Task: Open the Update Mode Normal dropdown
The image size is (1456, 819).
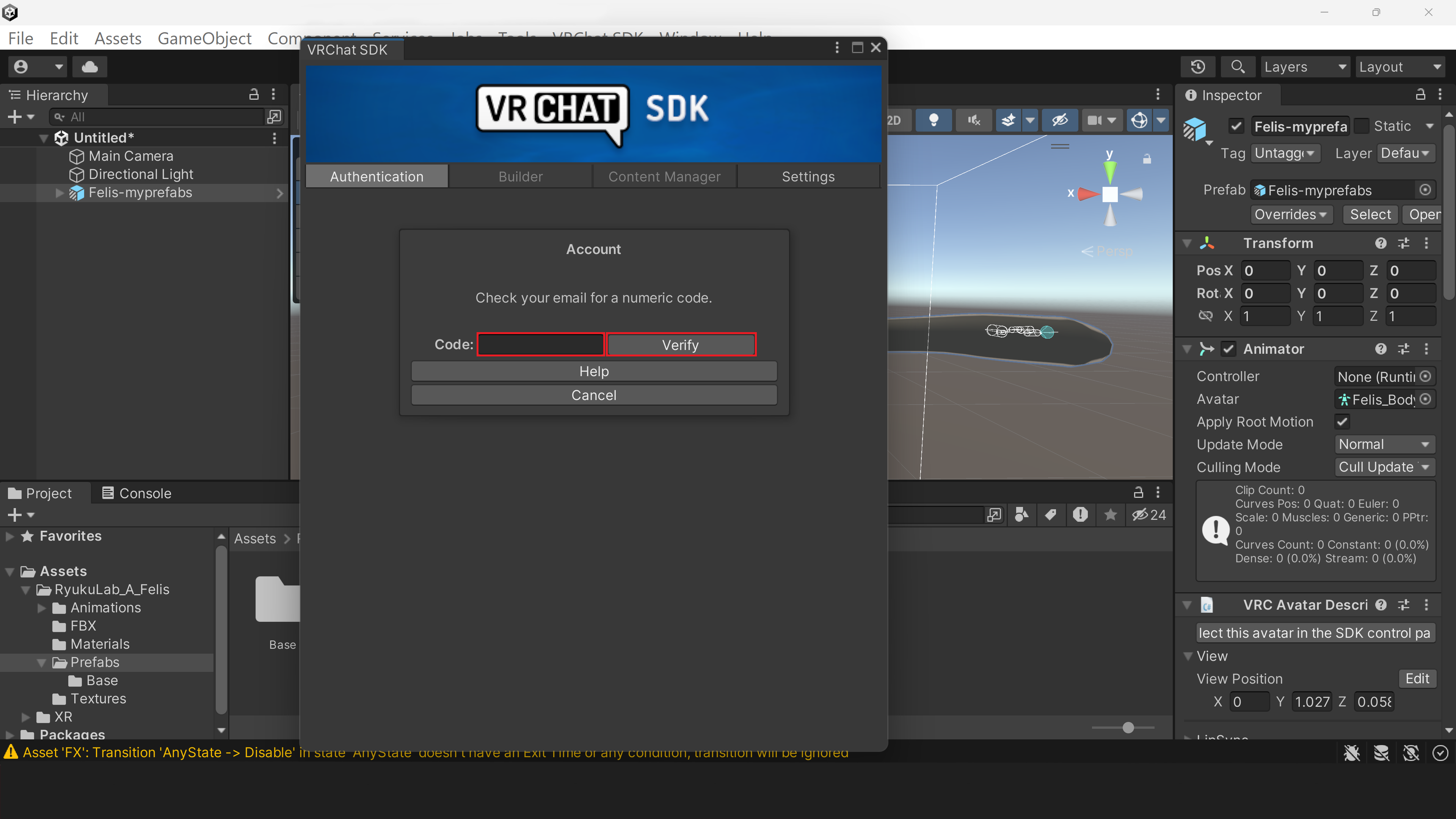Action: tap(1384, 444)
